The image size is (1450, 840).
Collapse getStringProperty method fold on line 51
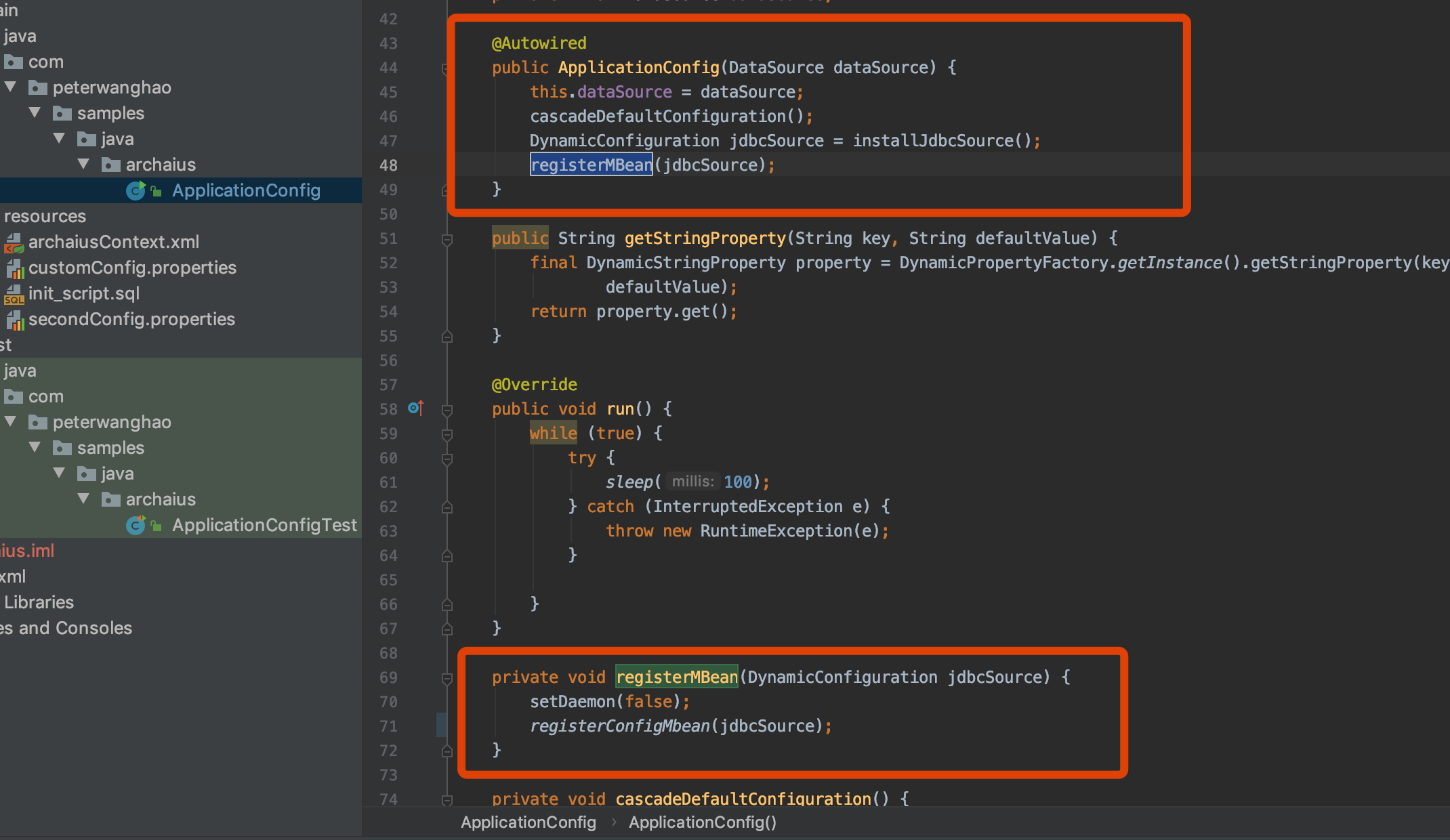pyautogui.click(x=447, y=239)
